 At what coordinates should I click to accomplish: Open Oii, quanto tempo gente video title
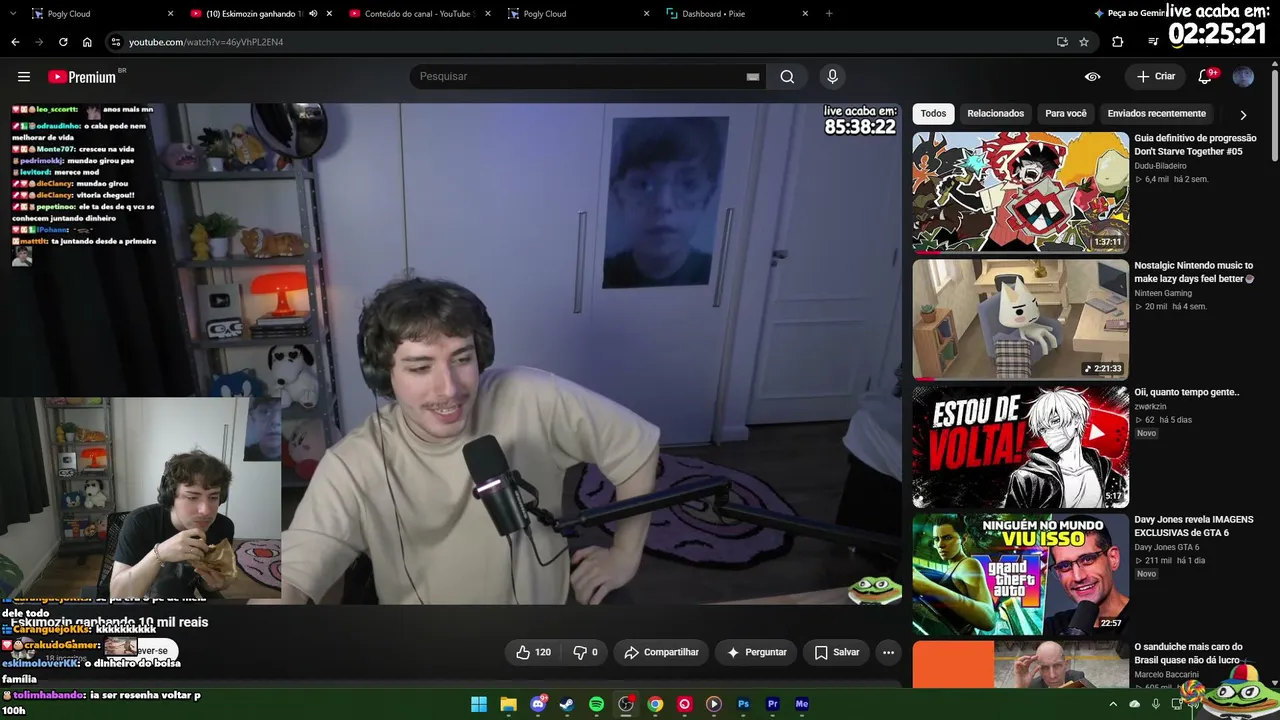[x=1187, y=392]
